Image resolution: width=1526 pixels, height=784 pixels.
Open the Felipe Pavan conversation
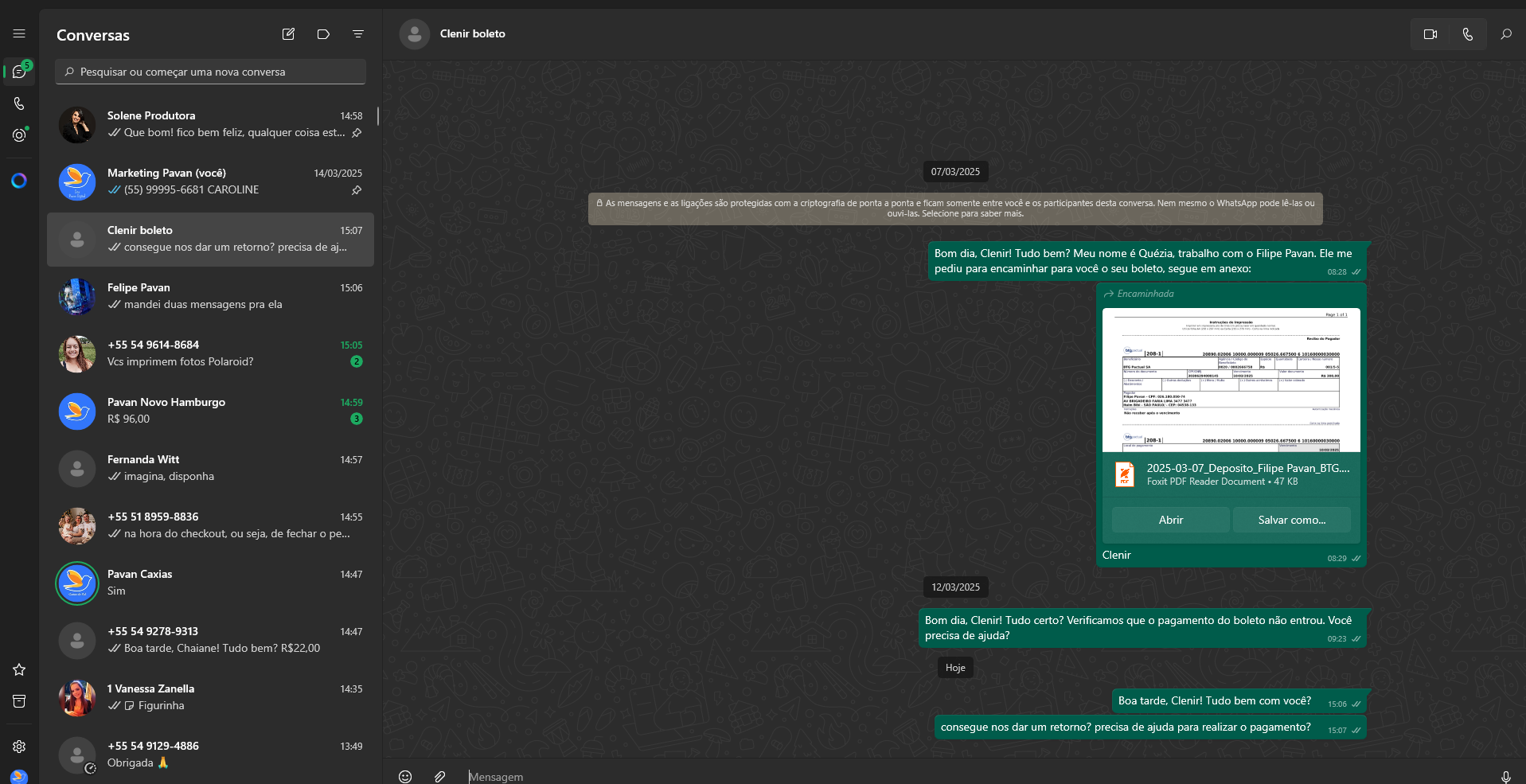(210, 296)
